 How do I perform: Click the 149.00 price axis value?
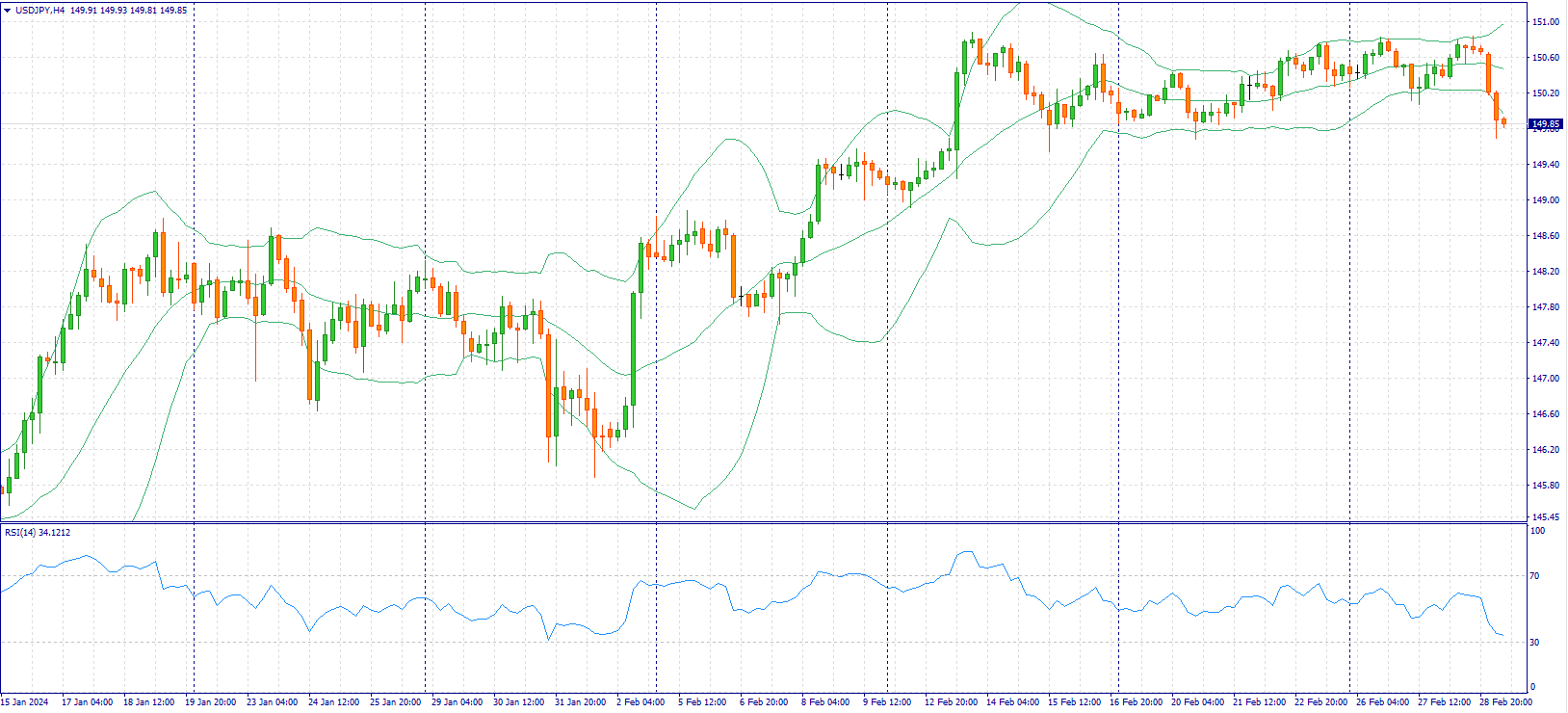[x=1545, y=200]
